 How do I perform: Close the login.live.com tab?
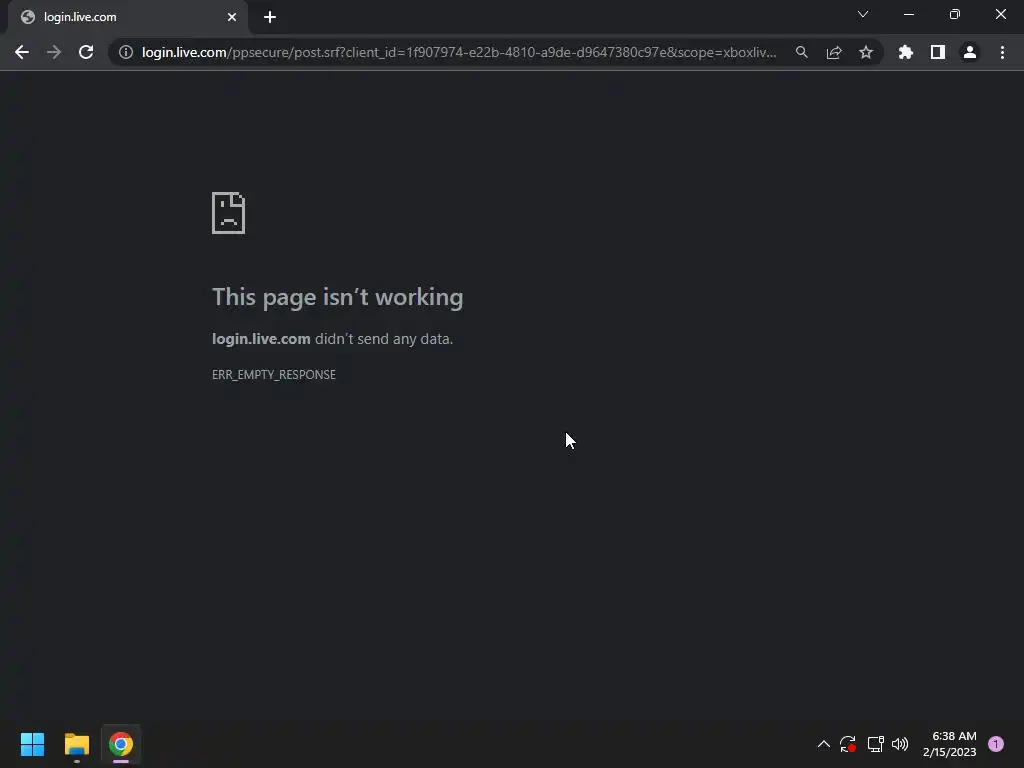[232, 17]
